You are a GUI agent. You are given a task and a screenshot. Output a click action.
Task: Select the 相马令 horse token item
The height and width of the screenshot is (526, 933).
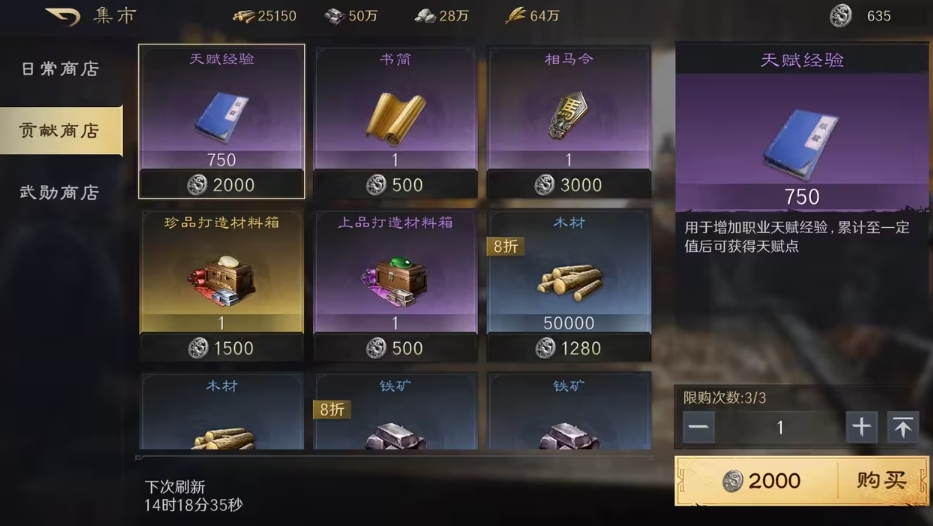568,121
